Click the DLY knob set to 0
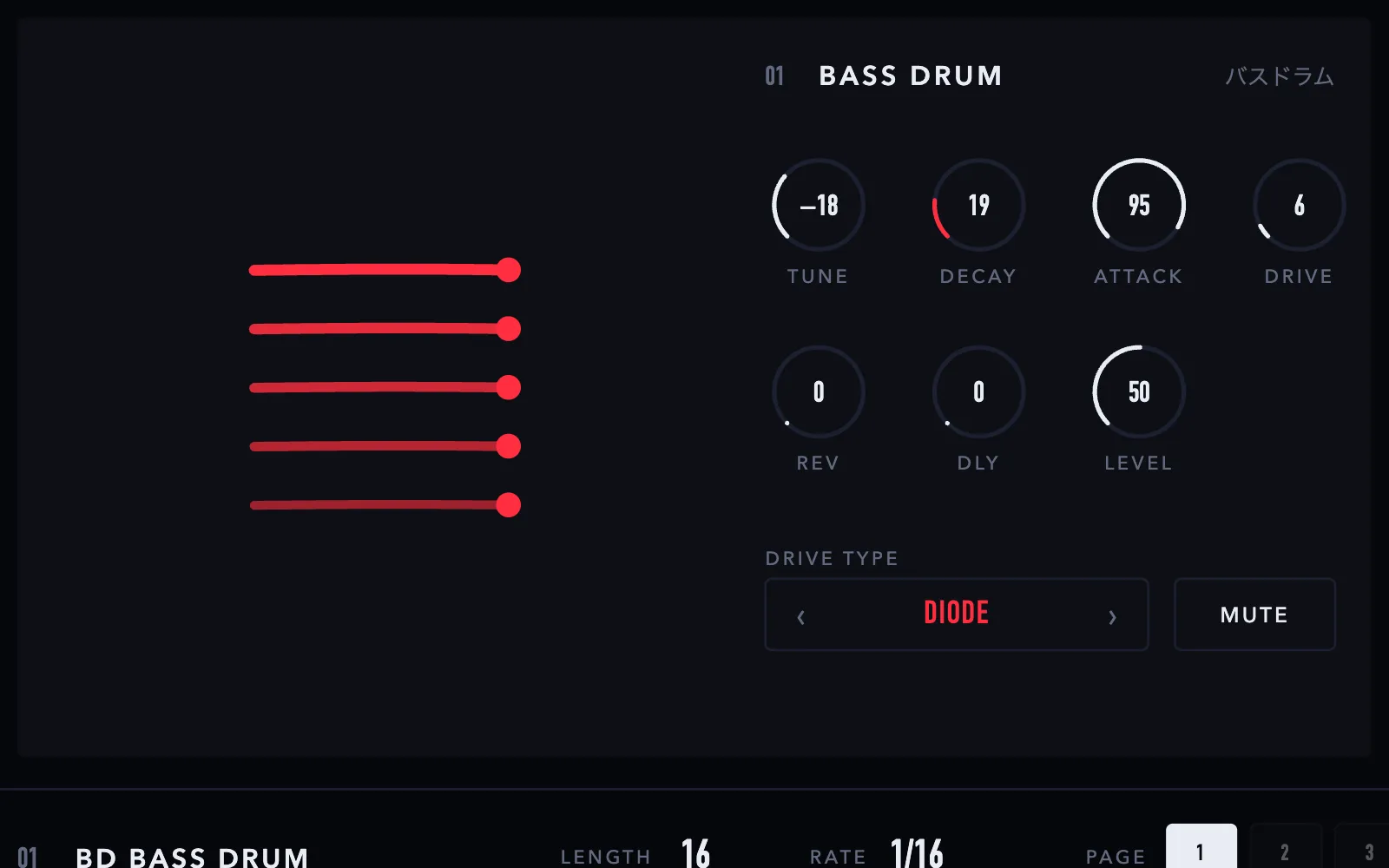This screenshot has width=1389, height=868. [978, 391]
